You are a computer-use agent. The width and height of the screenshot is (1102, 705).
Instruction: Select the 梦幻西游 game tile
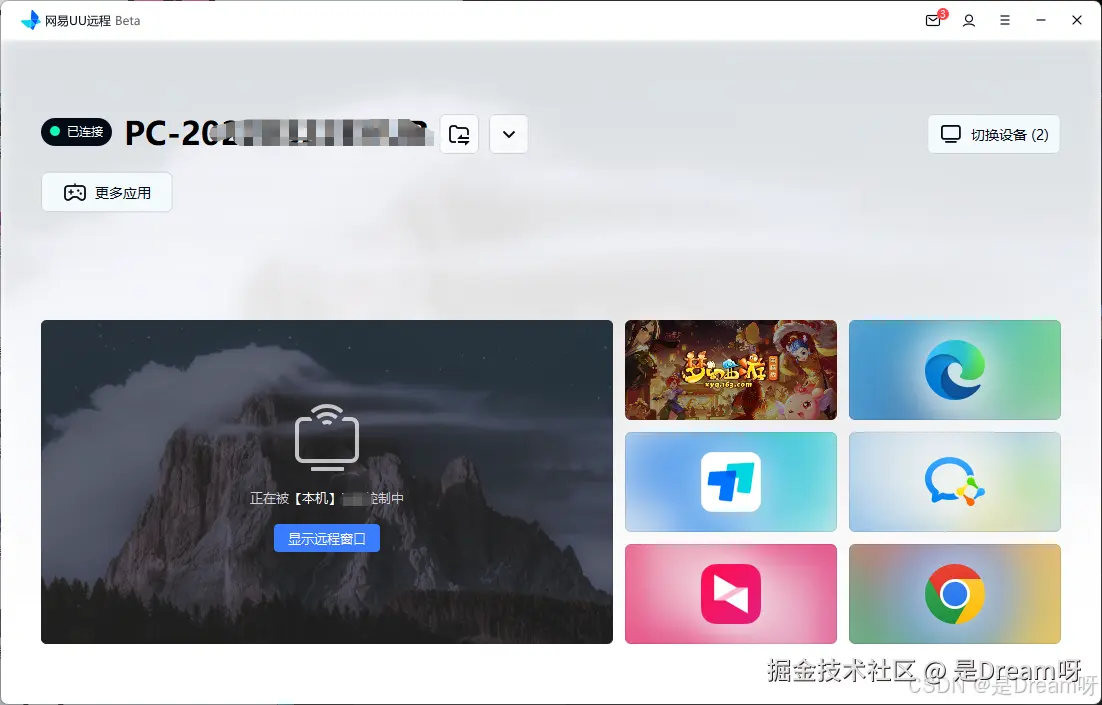pyautogui.click(x=730, y=369)
